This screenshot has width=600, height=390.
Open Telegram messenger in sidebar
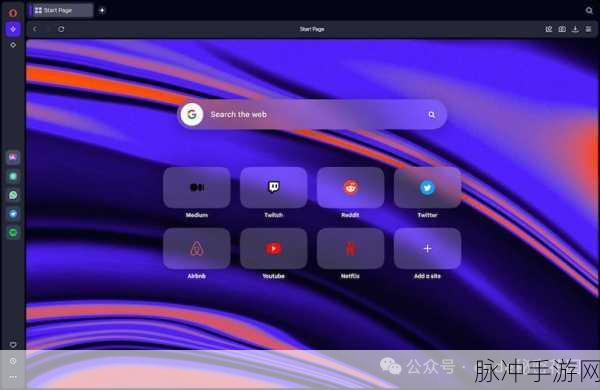click(13, 214)
